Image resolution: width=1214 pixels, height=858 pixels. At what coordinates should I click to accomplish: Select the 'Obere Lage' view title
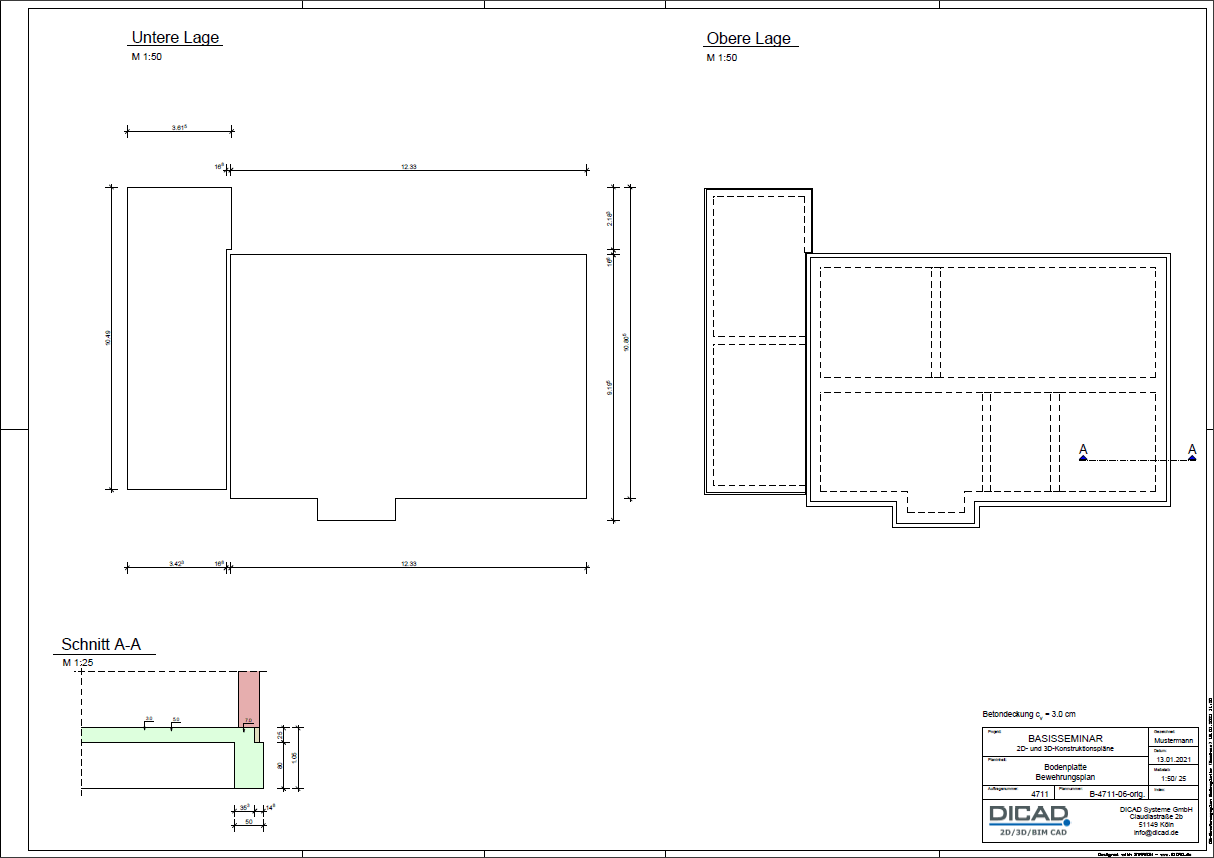[x=749, y=38]
